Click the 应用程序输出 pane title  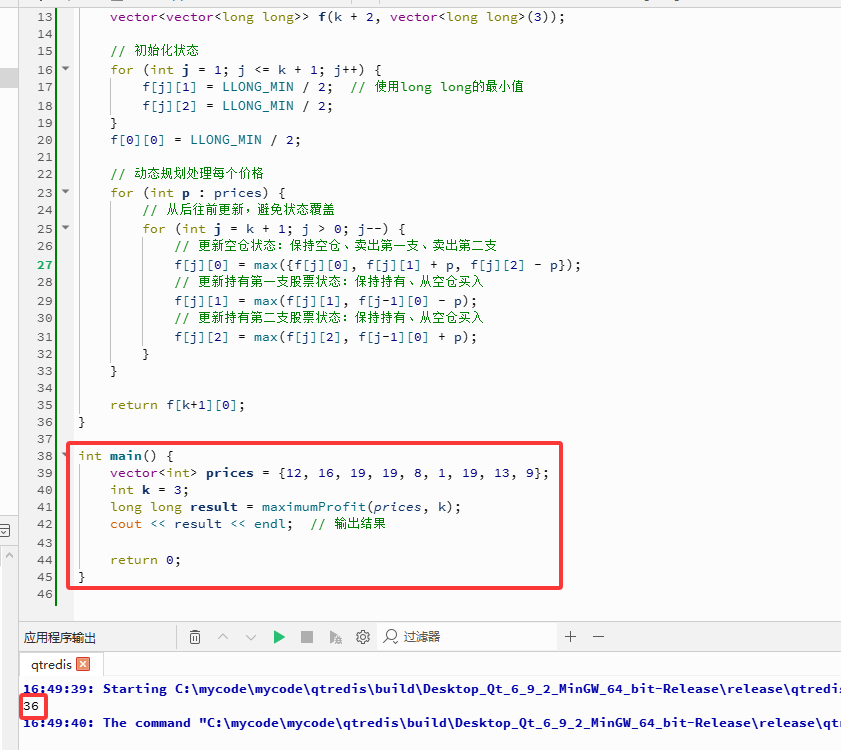(x=60, y=637)
